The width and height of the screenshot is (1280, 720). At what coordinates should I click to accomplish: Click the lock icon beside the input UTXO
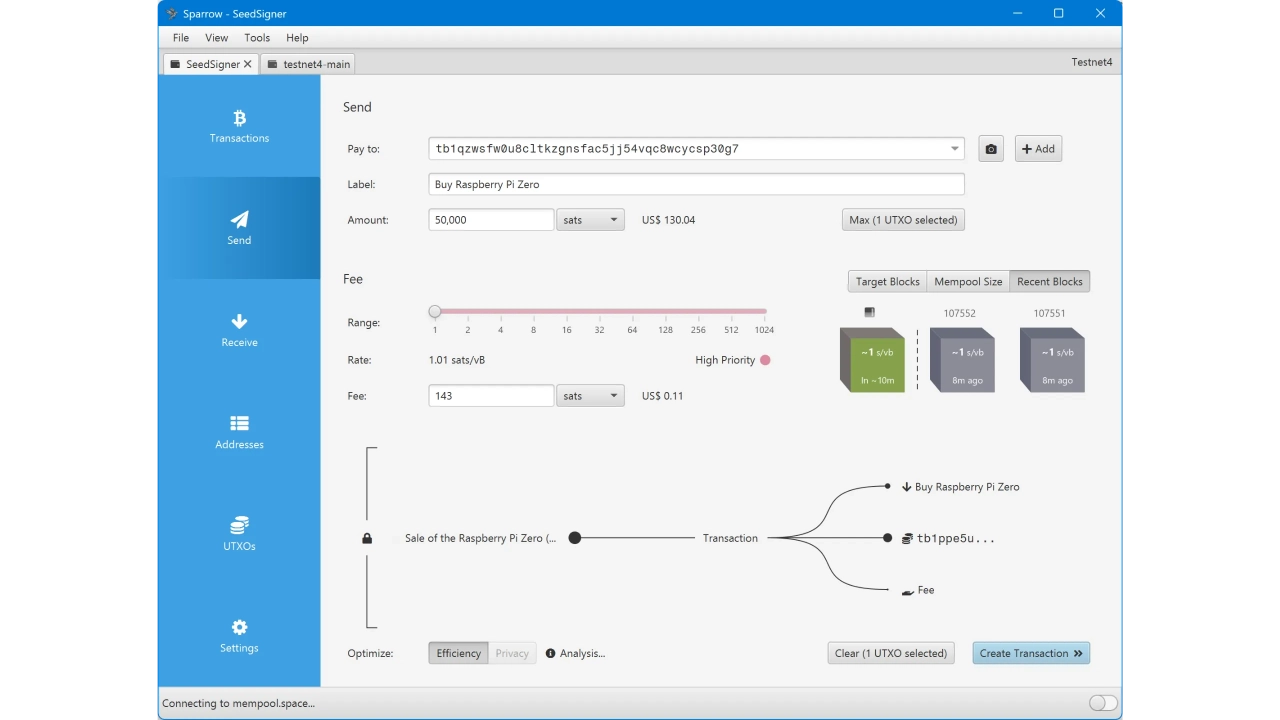click(x=367, y=539)
